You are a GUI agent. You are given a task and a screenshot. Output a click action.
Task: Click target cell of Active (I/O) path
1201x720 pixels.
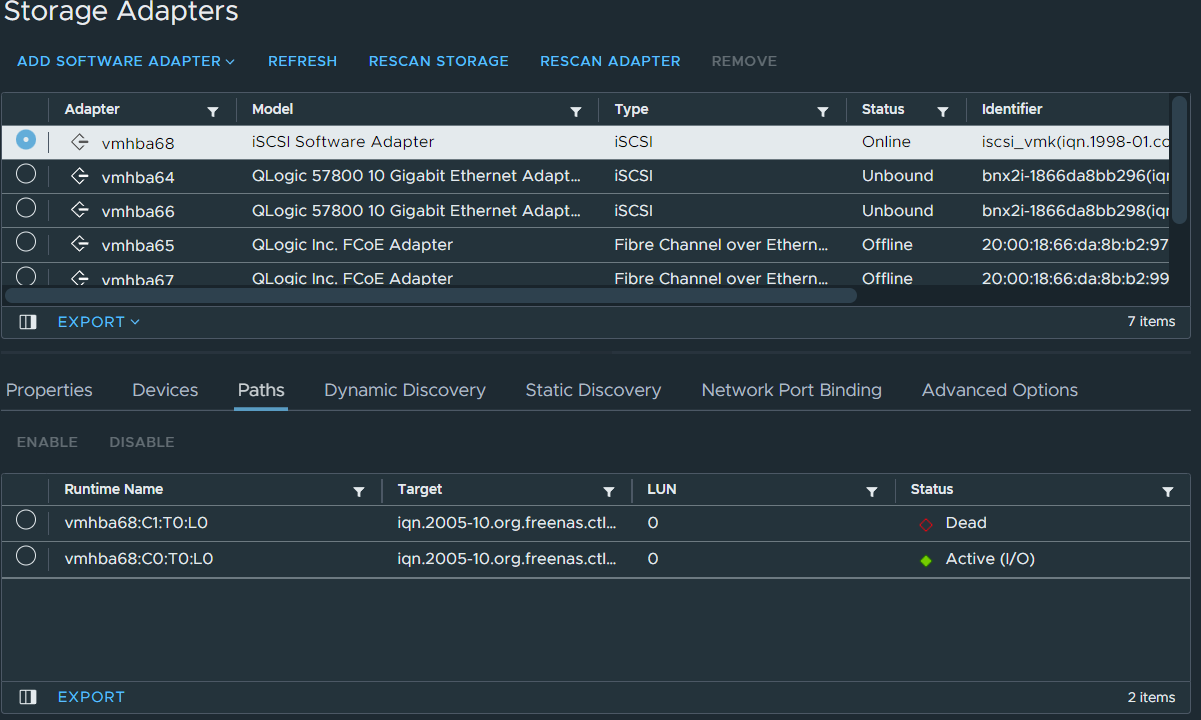pyautogui.click(x=507, y=559)
